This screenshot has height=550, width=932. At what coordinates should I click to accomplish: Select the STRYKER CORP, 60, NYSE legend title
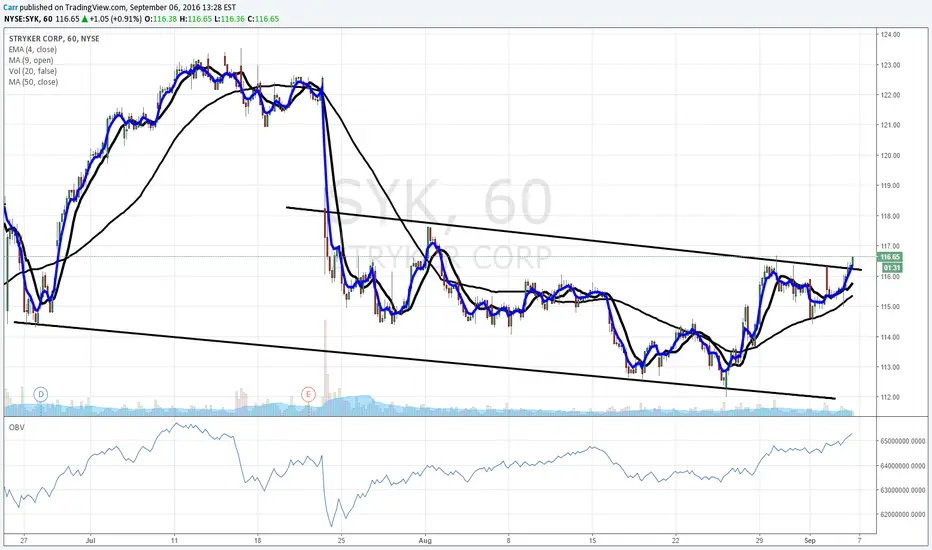pos(54,39)
